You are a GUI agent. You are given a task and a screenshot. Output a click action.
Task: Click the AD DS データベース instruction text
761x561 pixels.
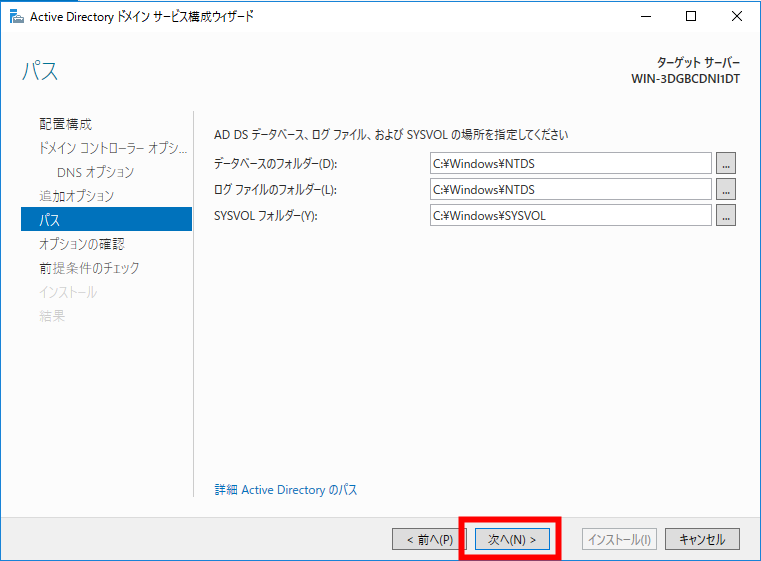tap(391, 134)
